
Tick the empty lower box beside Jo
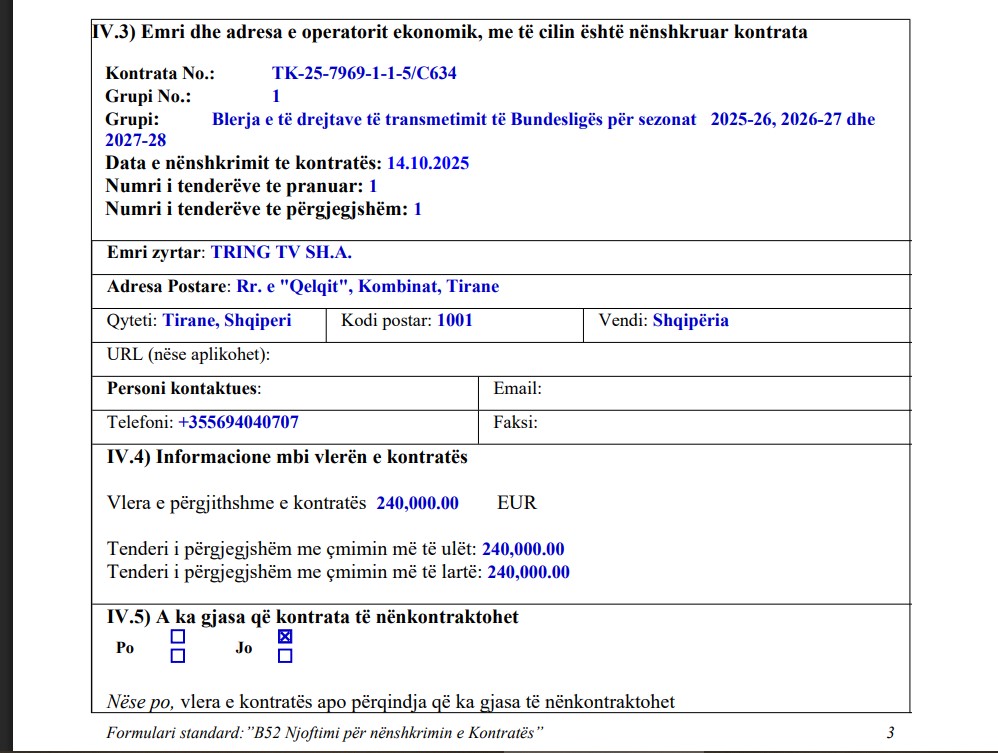coord(285,656)
